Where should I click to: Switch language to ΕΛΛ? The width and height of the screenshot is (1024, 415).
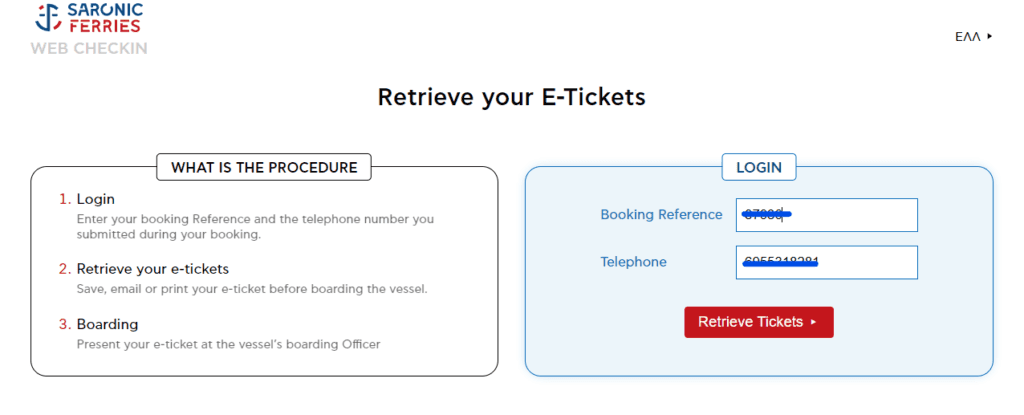click(x=967, y=36)
